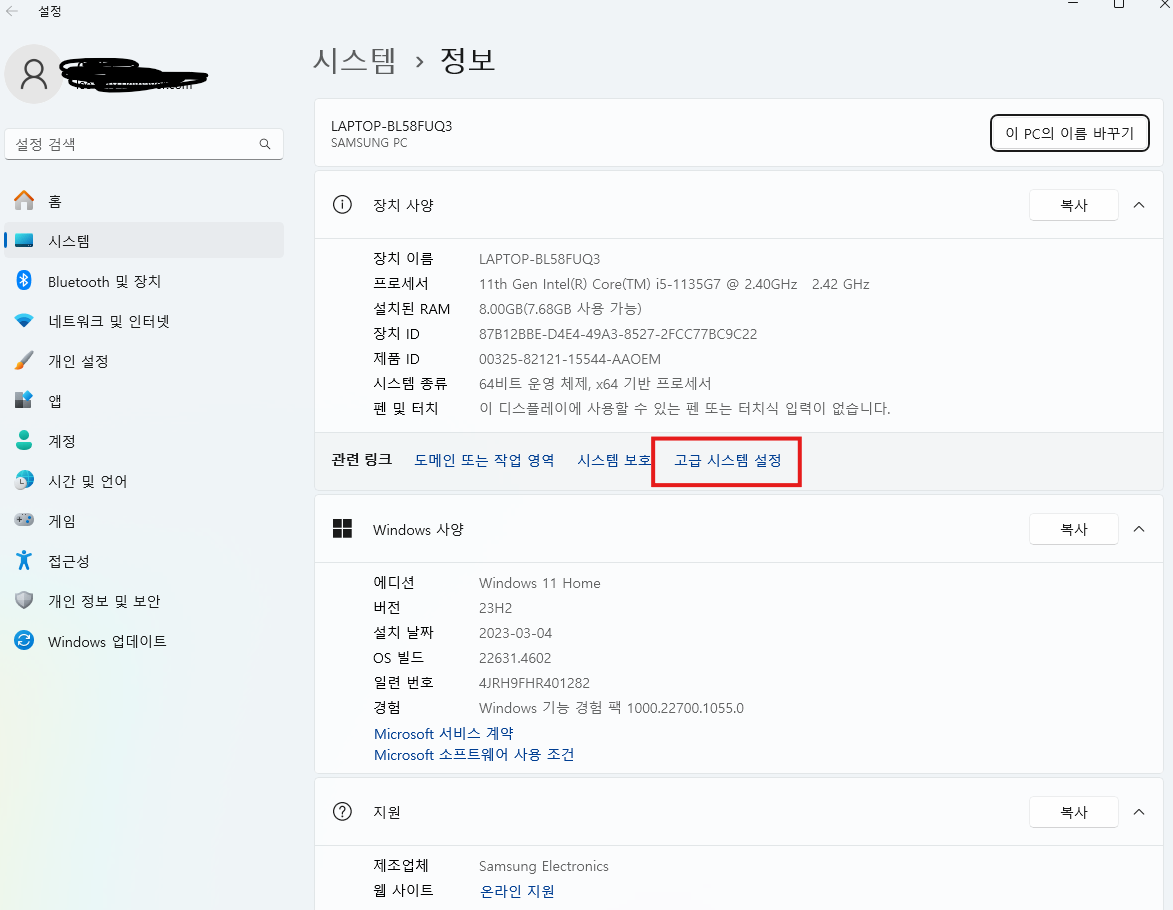Click the 장치 ID value 87B12BBE
Image resolution: width=1173 pixels, height=910 pixels.
[x=618, y=334]
